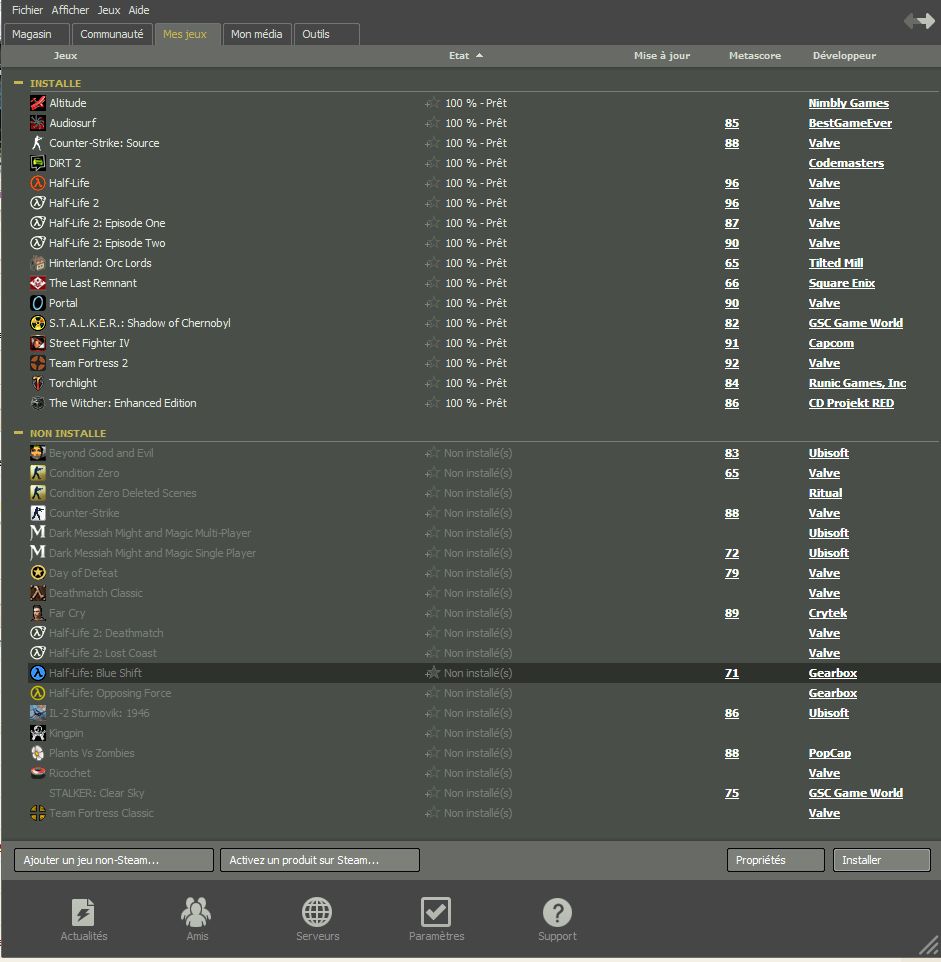941x962 pixels.
Task: Click the Hinterland: Orc Lords icon
Action: click(37, 263)
